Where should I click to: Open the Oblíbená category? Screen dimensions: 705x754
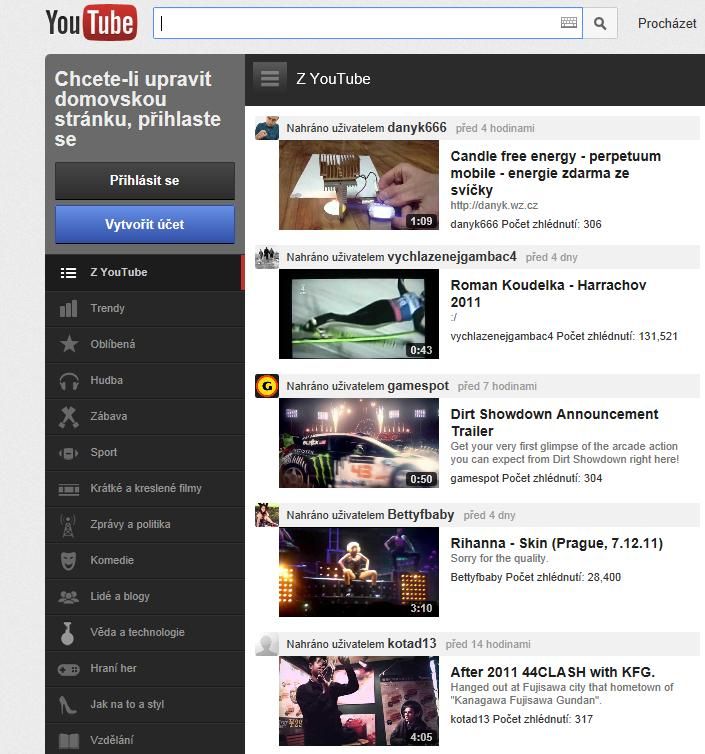click(145, 344)
